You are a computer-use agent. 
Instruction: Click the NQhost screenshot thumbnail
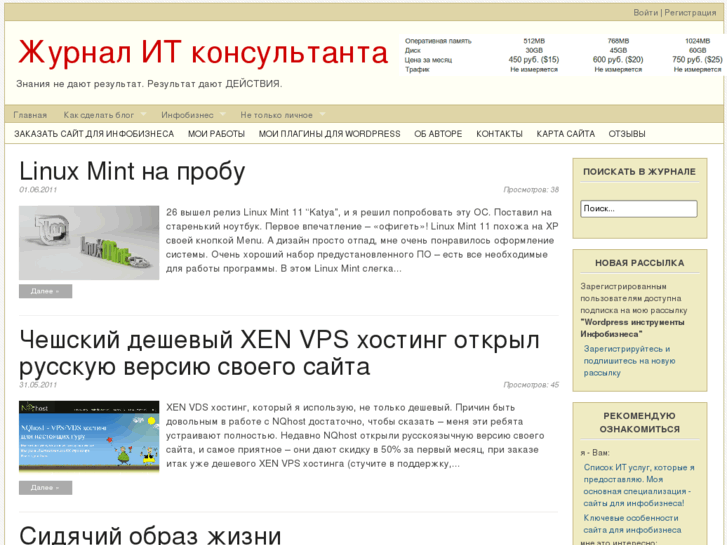tap(89, 436)
